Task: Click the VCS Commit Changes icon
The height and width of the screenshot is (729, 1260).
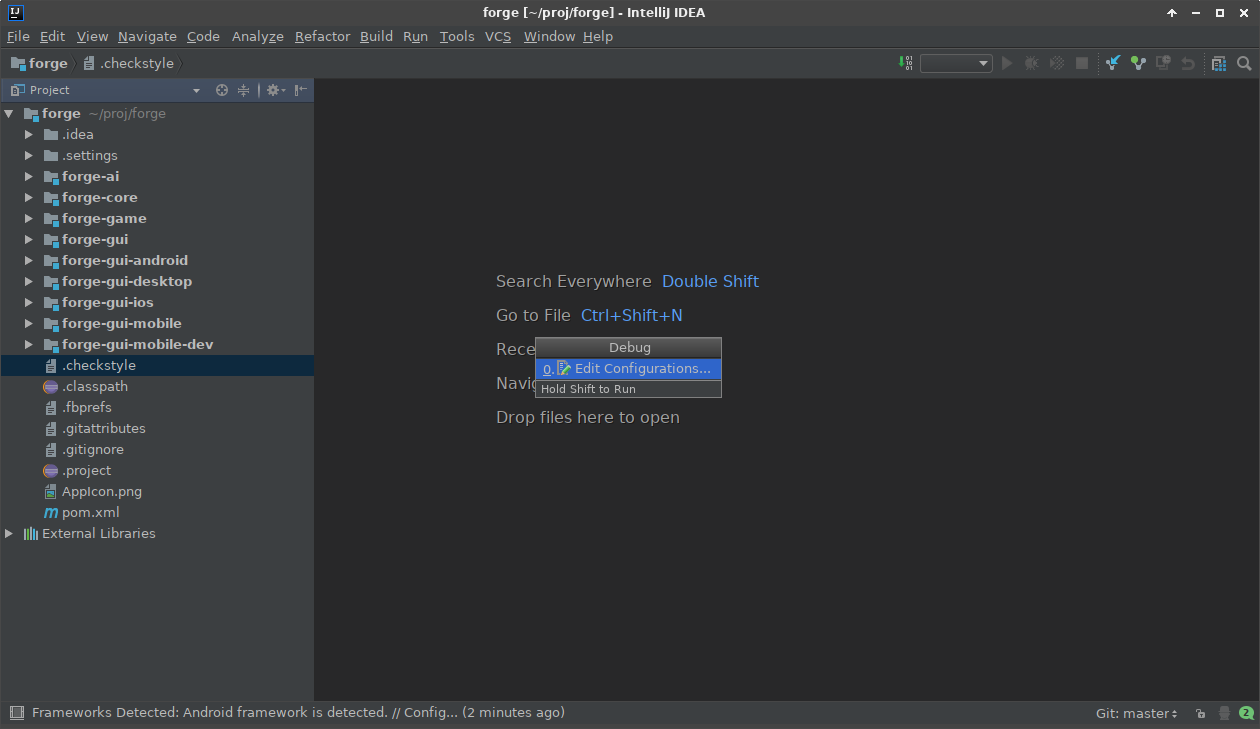Action: point(1137,63)
